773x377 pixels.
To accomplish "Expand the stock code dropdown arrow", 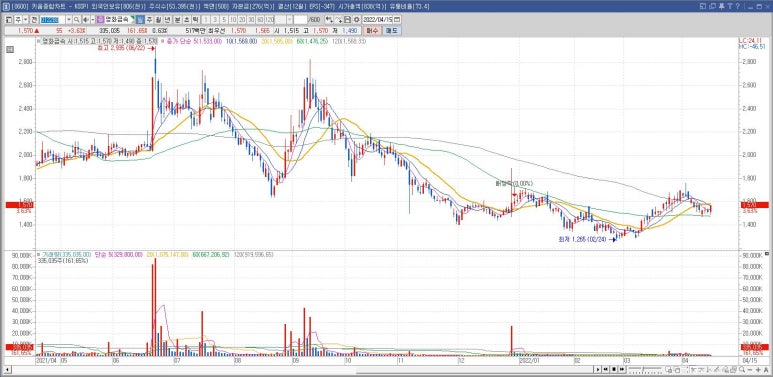I will pyautogui.click(x=69, y=20).
